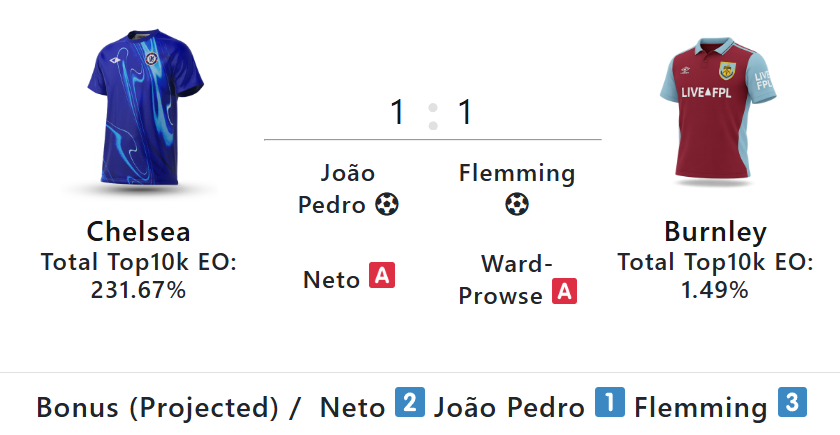Select the Chelsea team name
The height and width of the screenshot is (435, 840).
(139, 232)
